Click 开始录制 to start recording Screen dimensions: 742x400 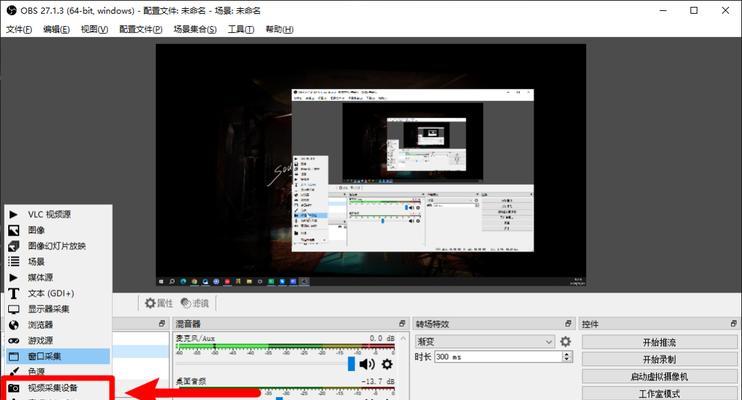(659, 359)
